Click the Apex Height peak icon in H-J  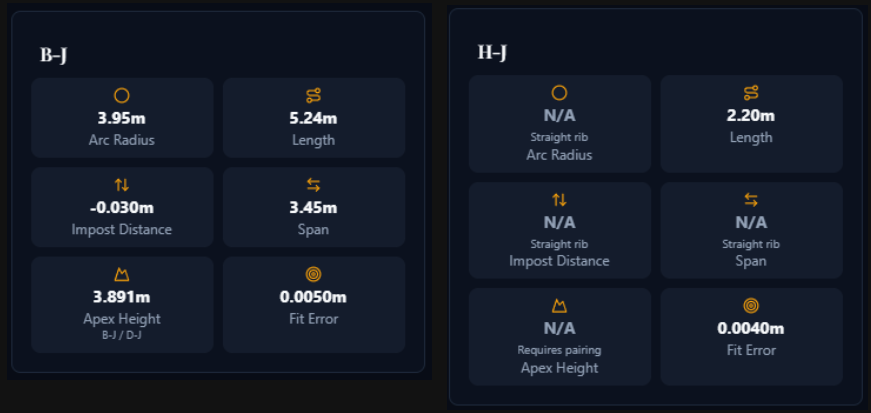(x=559, y=306)
